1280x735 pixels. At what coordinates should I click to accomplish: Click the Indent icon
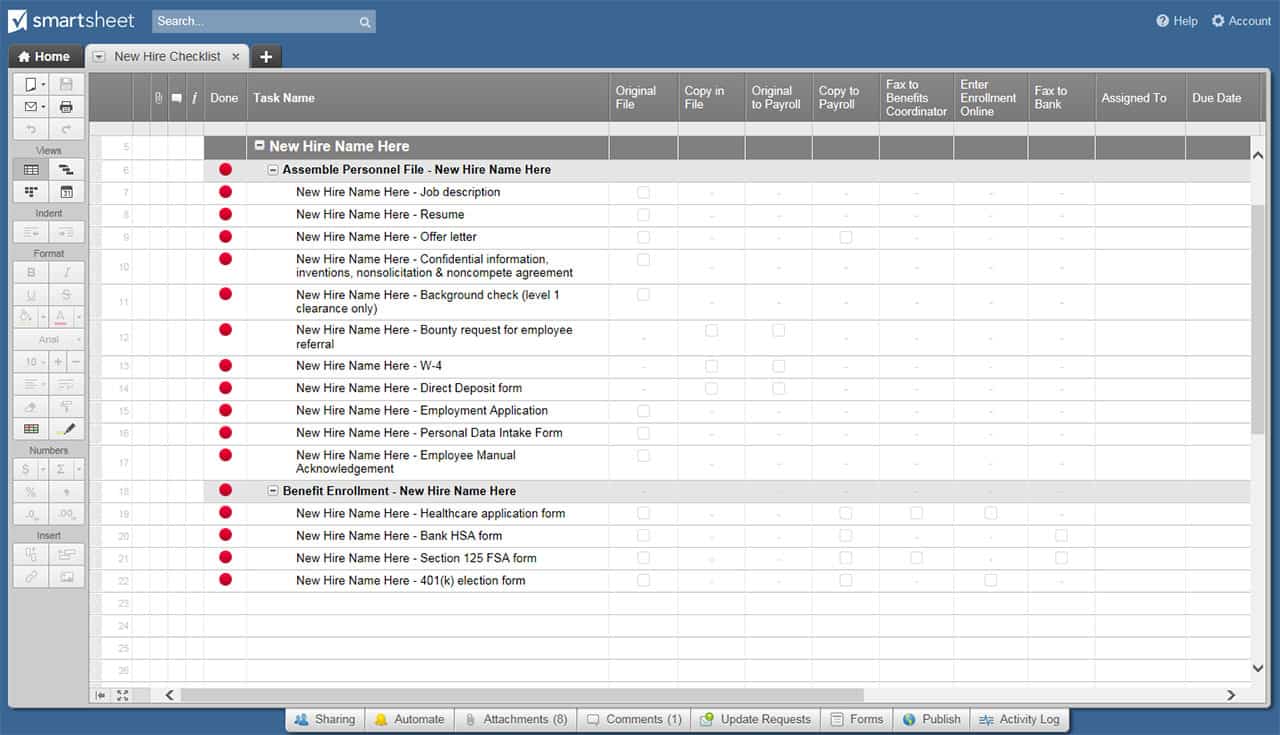(66, 232)
